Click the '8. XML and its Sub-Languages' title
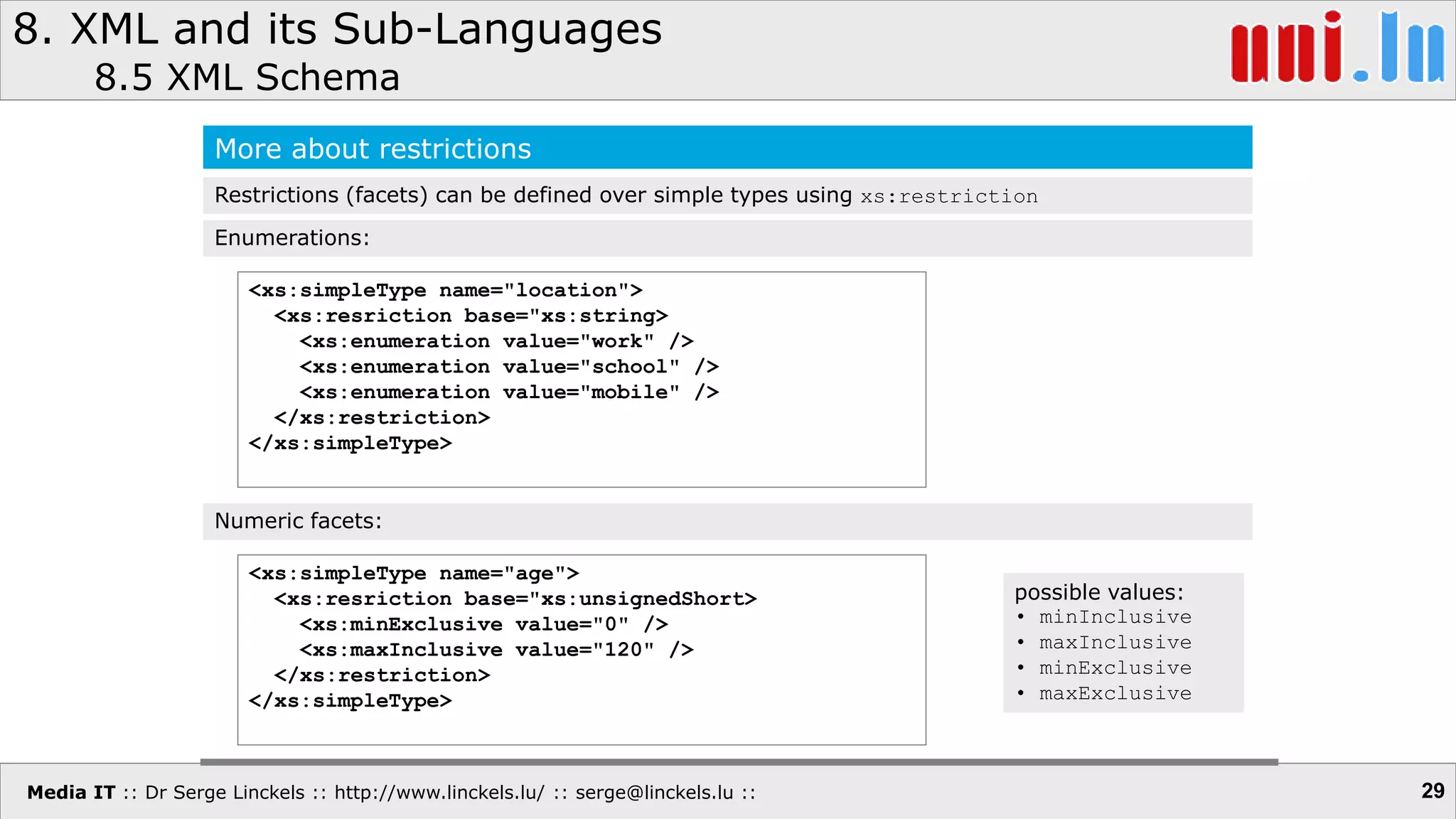The width and height of the screenshot is (1456, 819). (338, 30)
